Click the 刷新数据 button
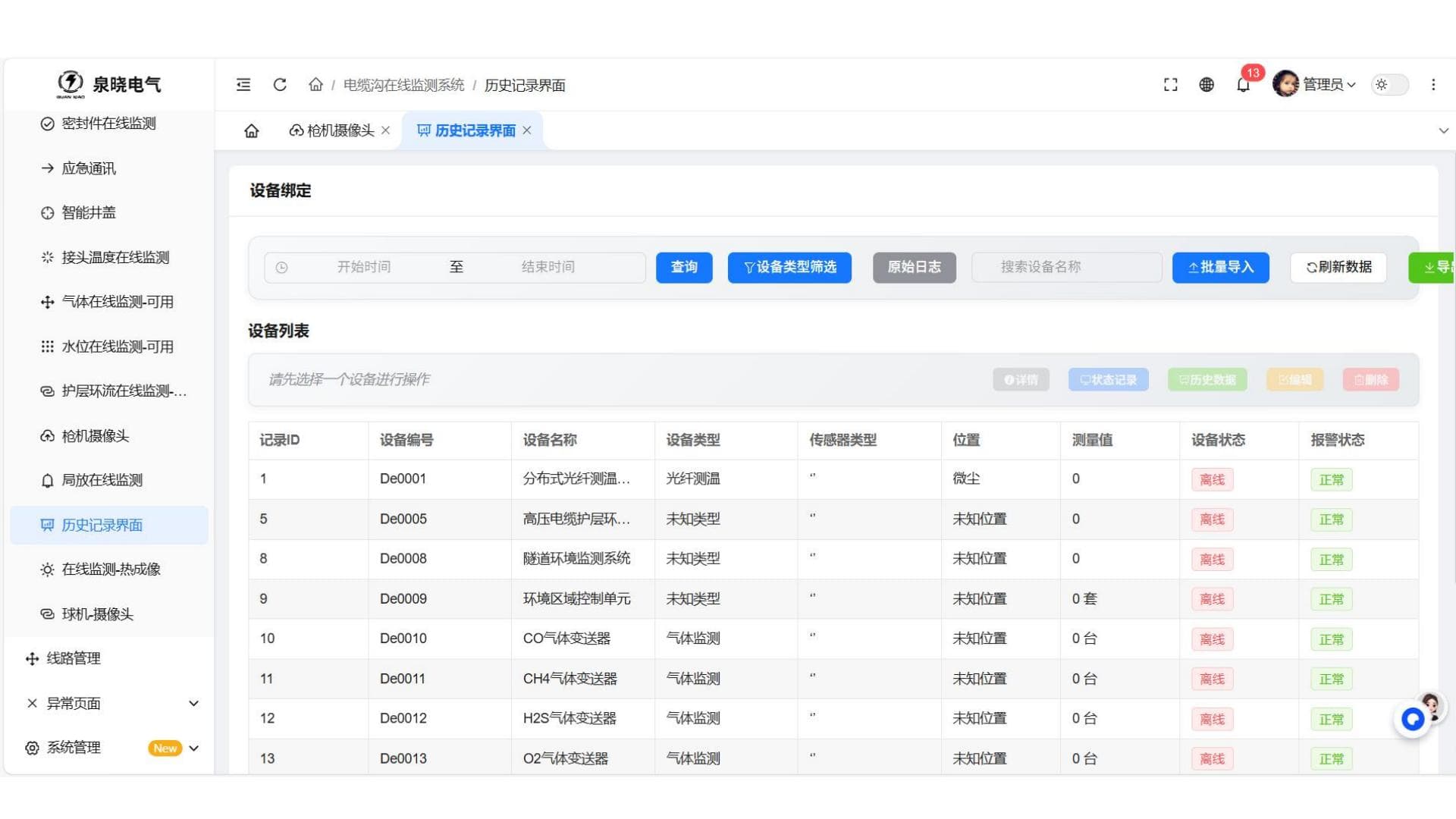 pyautogui.click(x=1338, y=268)
